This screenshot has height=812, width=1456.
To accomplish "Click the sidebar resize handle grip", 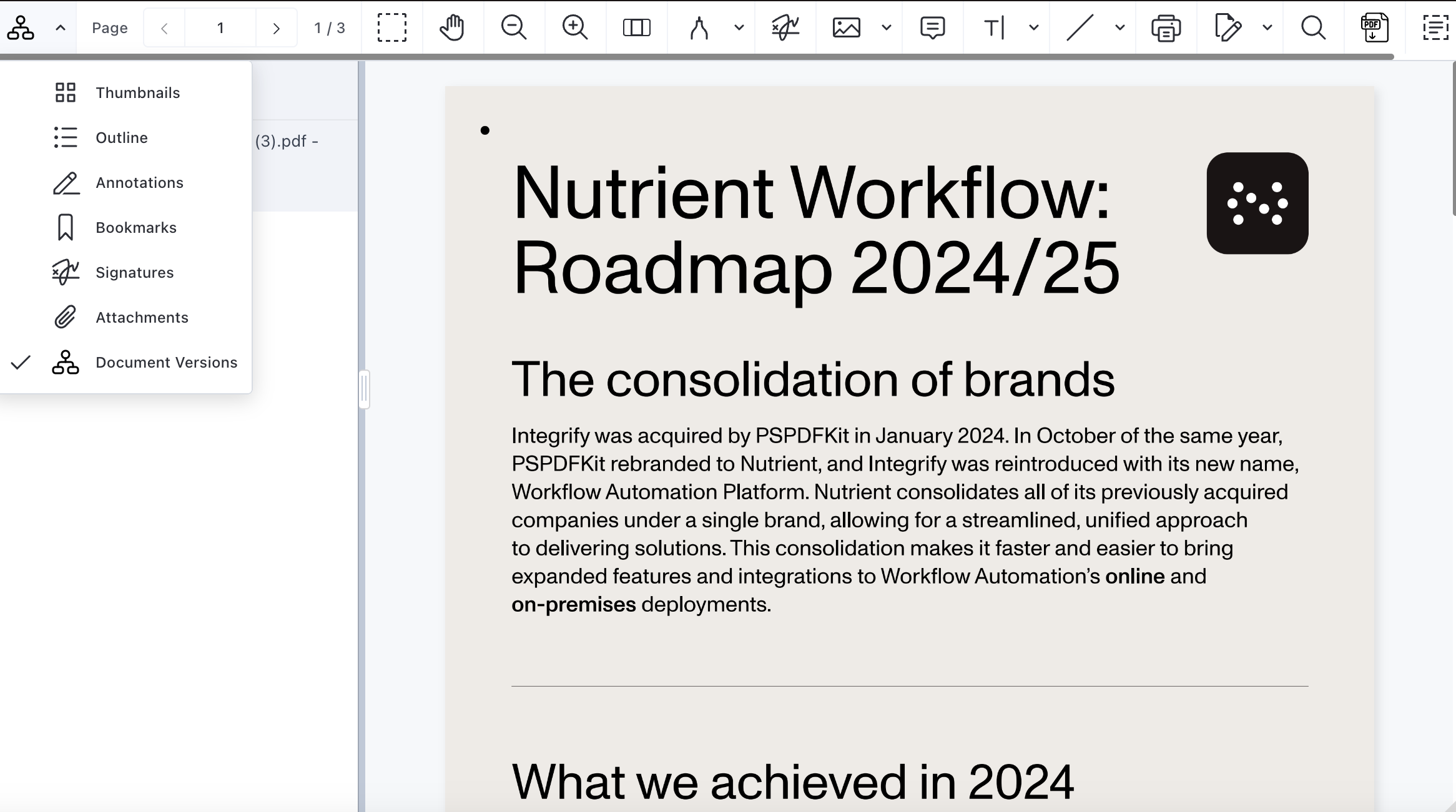I will click(x=365, y=389).
